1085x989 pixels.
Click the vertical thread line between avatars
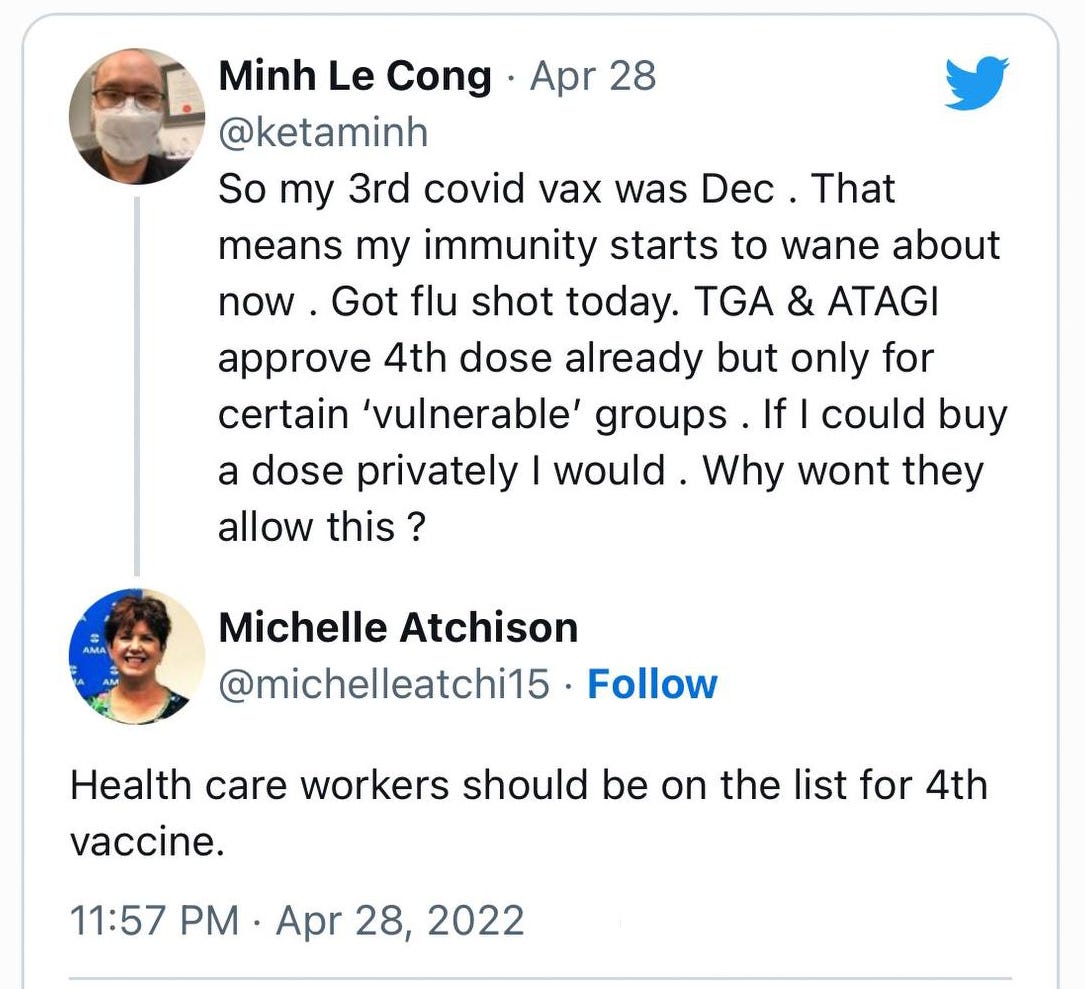tap(137, 386)
